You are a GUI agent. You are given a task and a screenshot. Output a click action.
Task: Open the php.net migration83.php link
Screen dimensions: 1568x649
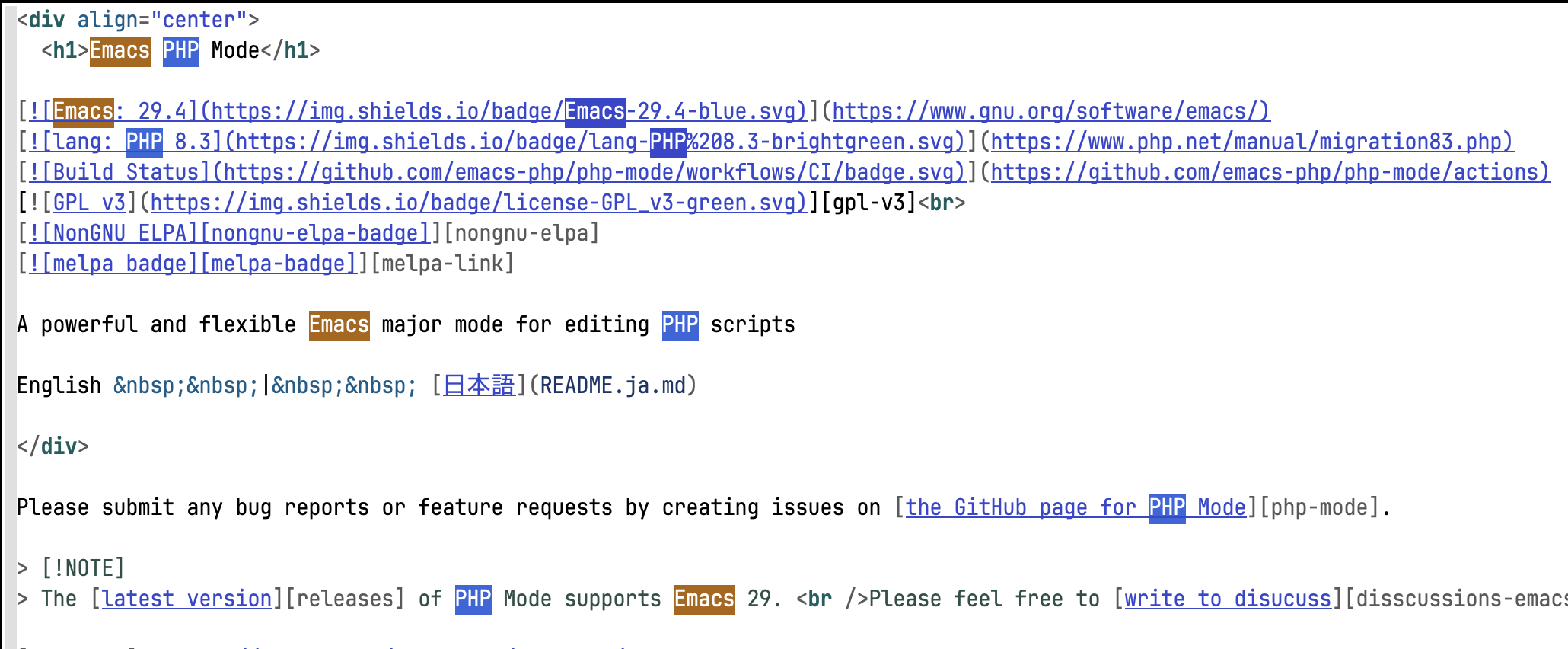[1252, 142]
